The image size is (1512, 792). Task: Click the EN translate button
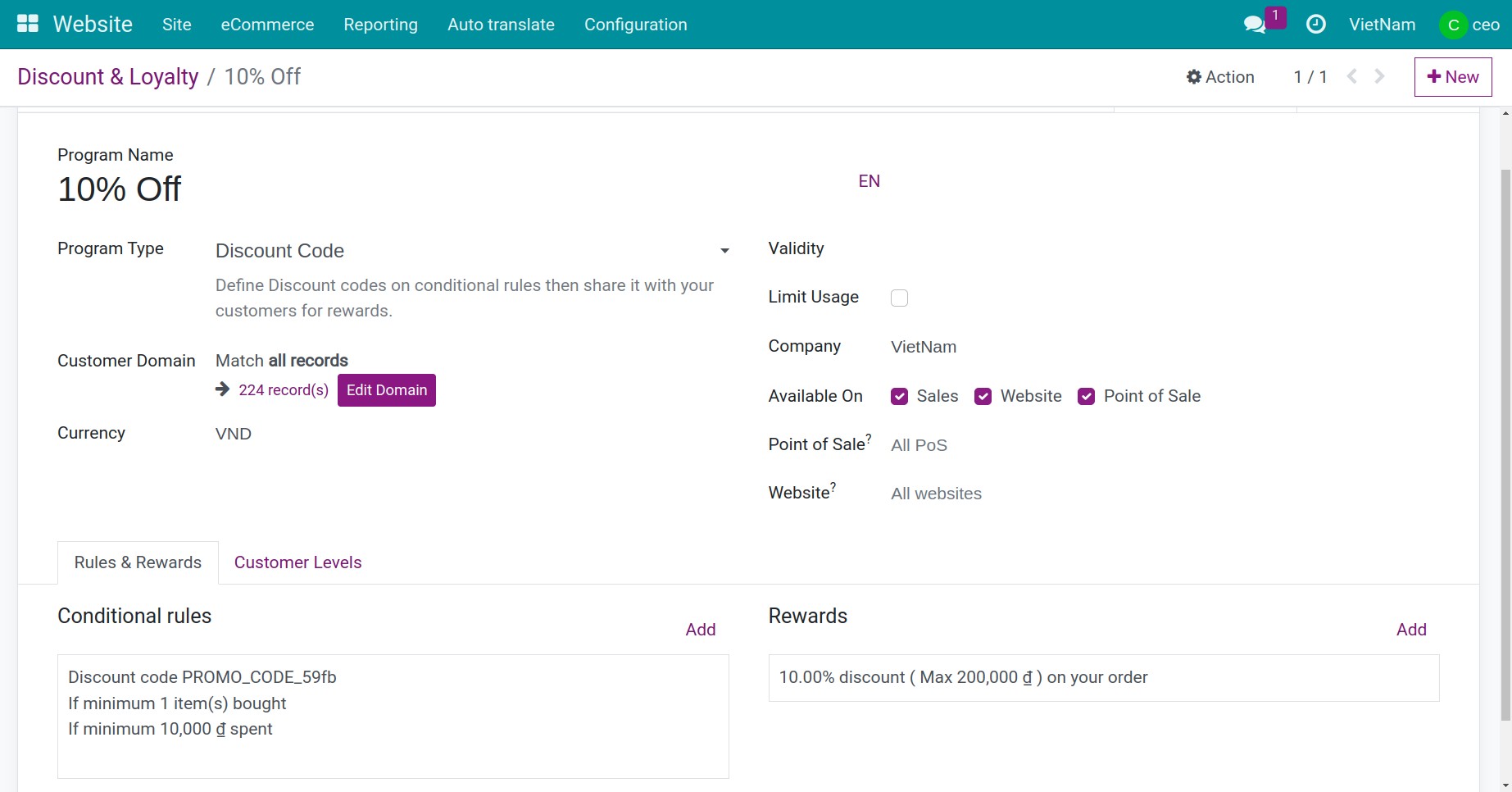click(869, 181)
